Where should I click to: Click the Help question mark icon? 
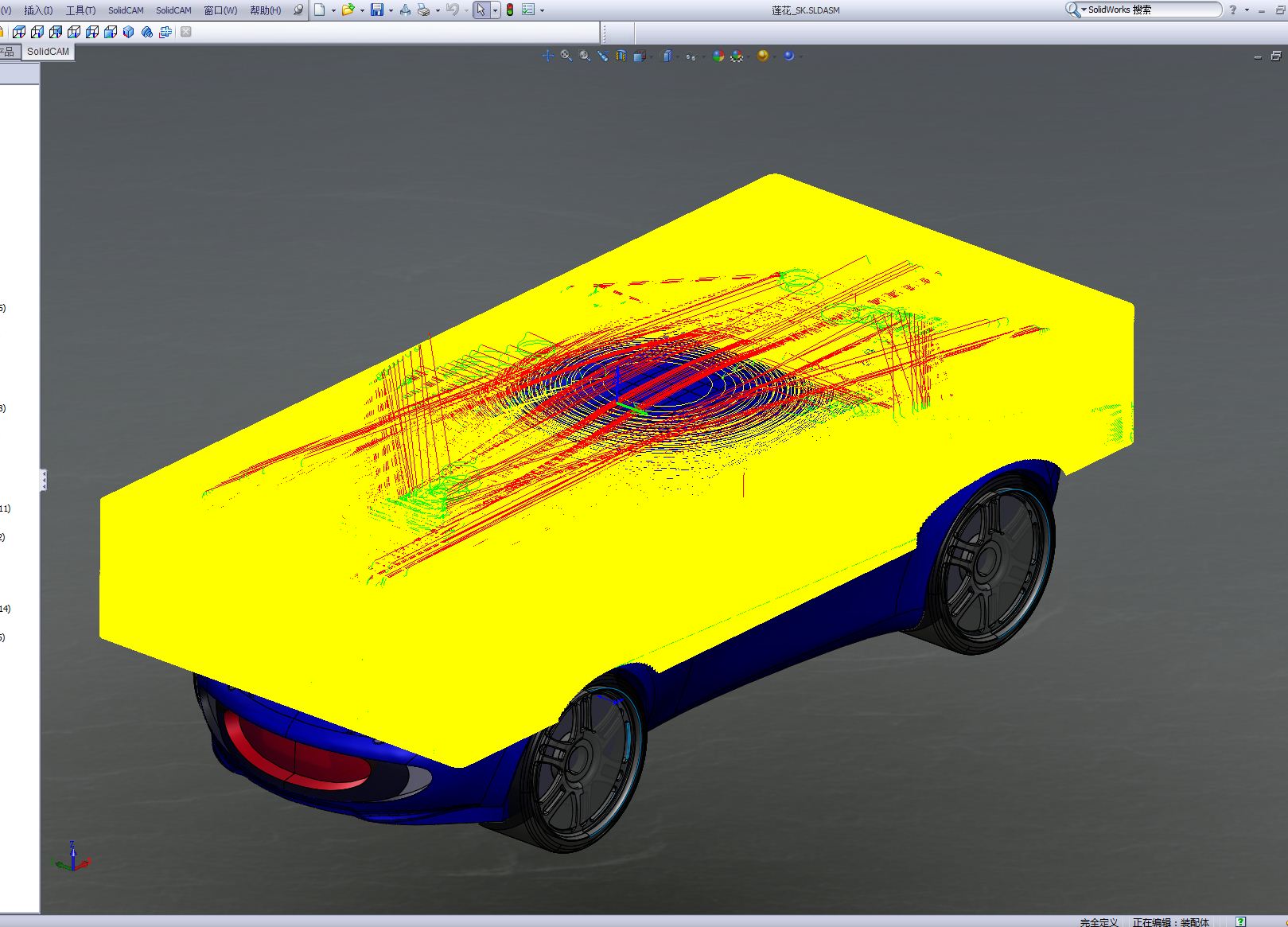pyautogui.click(x=1232, y=10)
